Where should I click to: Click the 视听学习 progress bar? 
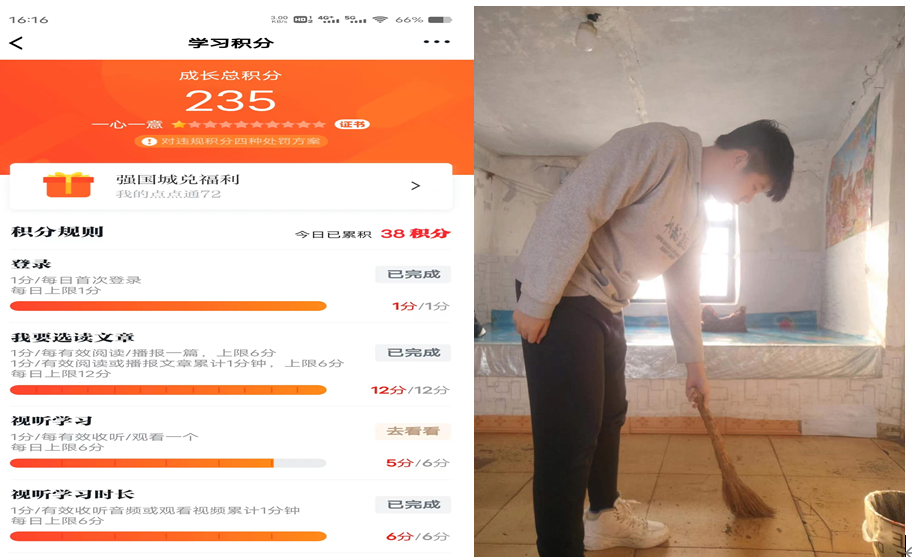168,463
